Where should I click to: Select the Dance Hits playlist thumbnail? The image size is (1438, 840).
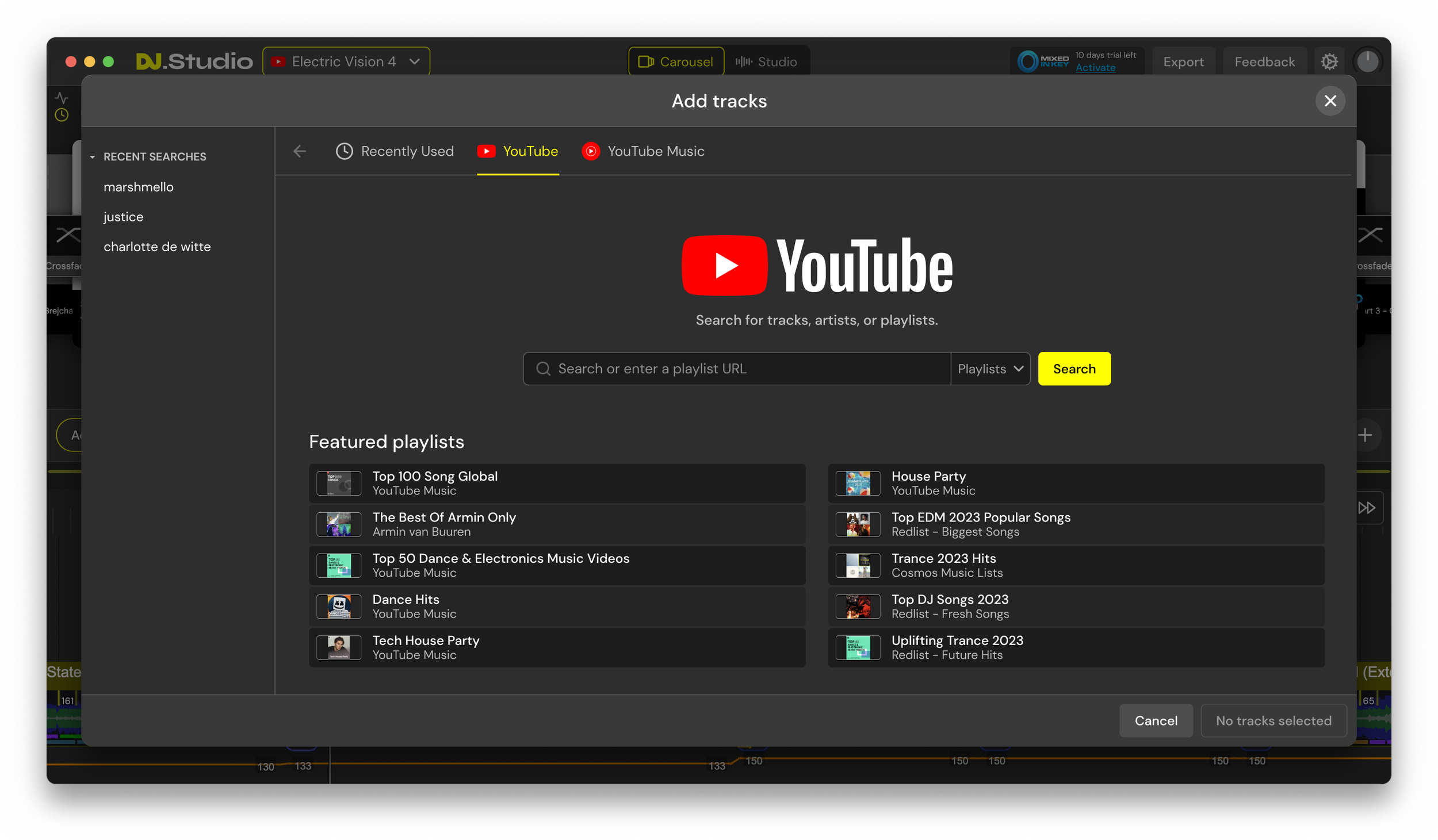[339, 607]
